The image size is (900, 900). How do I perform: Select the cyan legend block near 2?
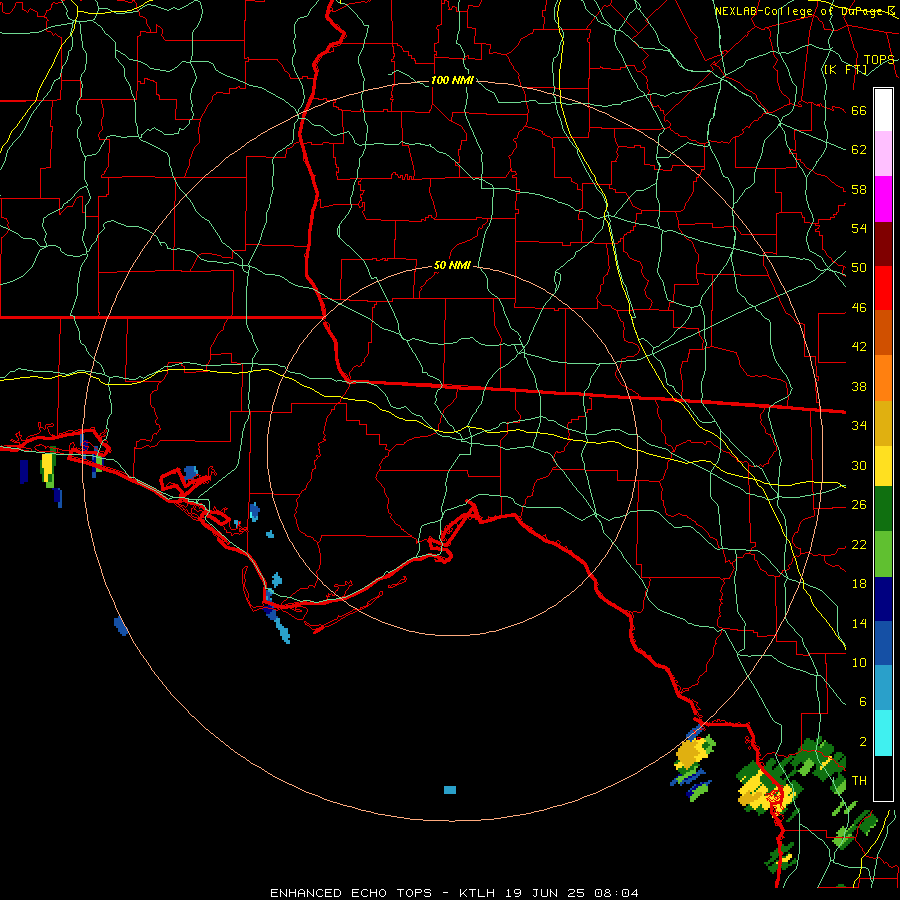point(883,733)
